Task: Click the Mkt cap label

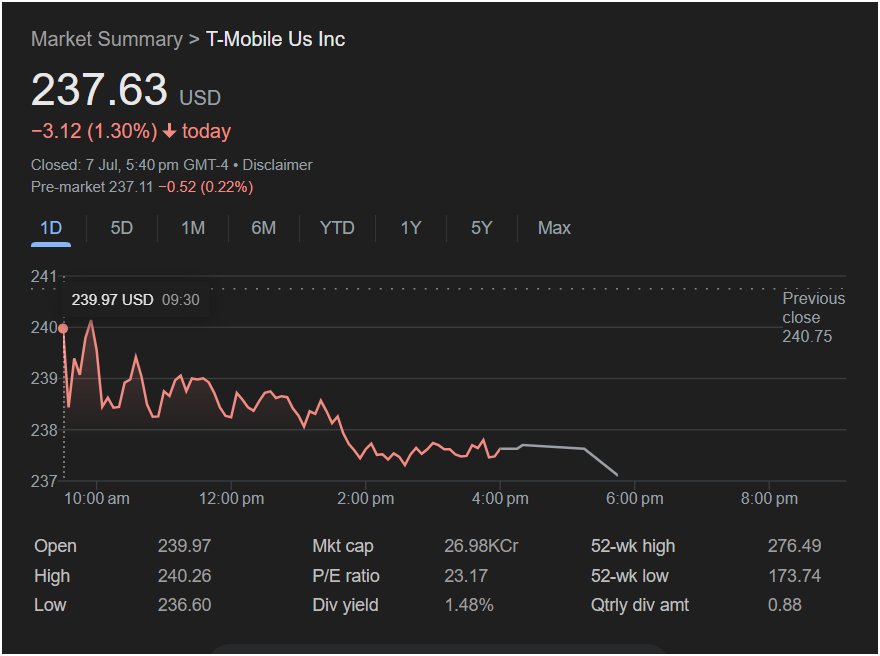Action: tap(343, 546)
